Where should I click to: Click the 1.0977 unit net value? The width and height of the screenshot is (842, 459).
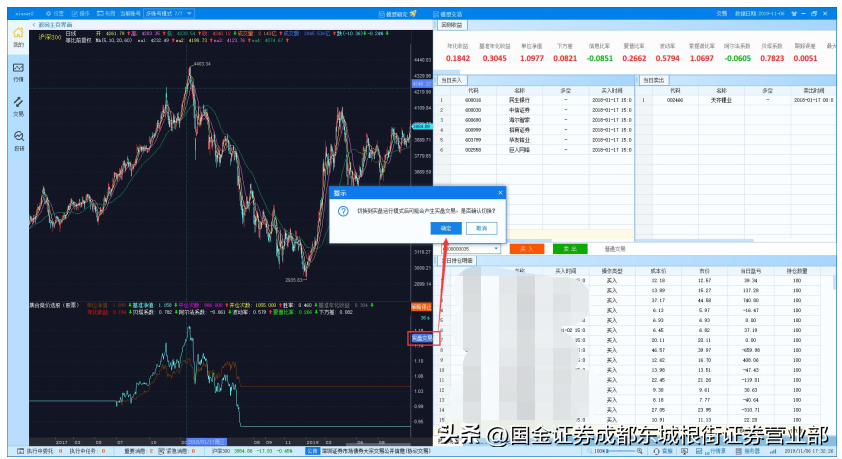(532, 59)
